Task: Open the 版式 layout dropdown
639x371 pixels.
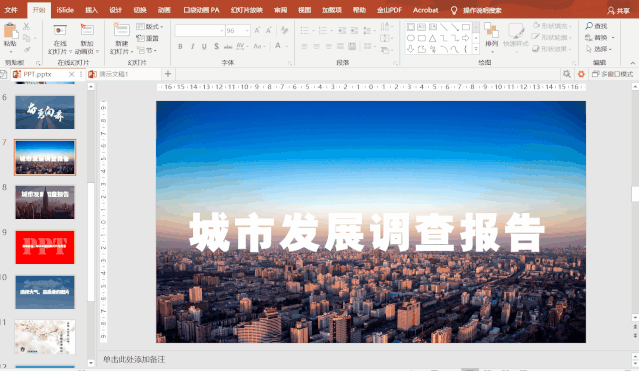Action: 150,26
